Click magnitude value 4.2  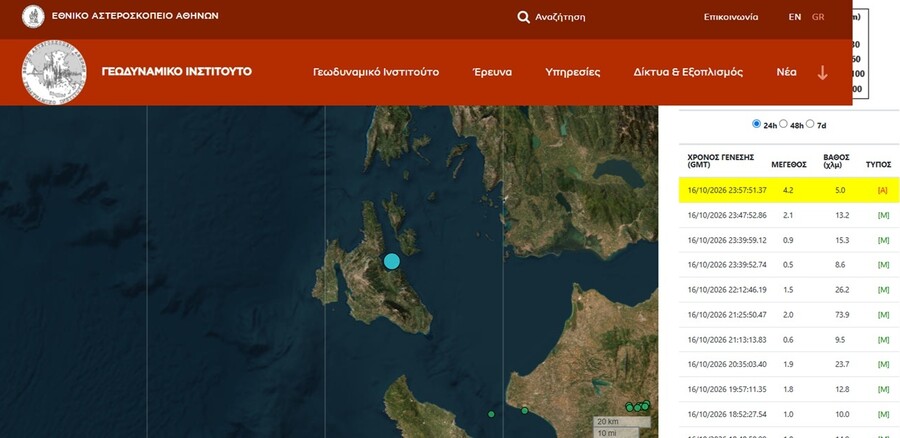coord(788,190)
